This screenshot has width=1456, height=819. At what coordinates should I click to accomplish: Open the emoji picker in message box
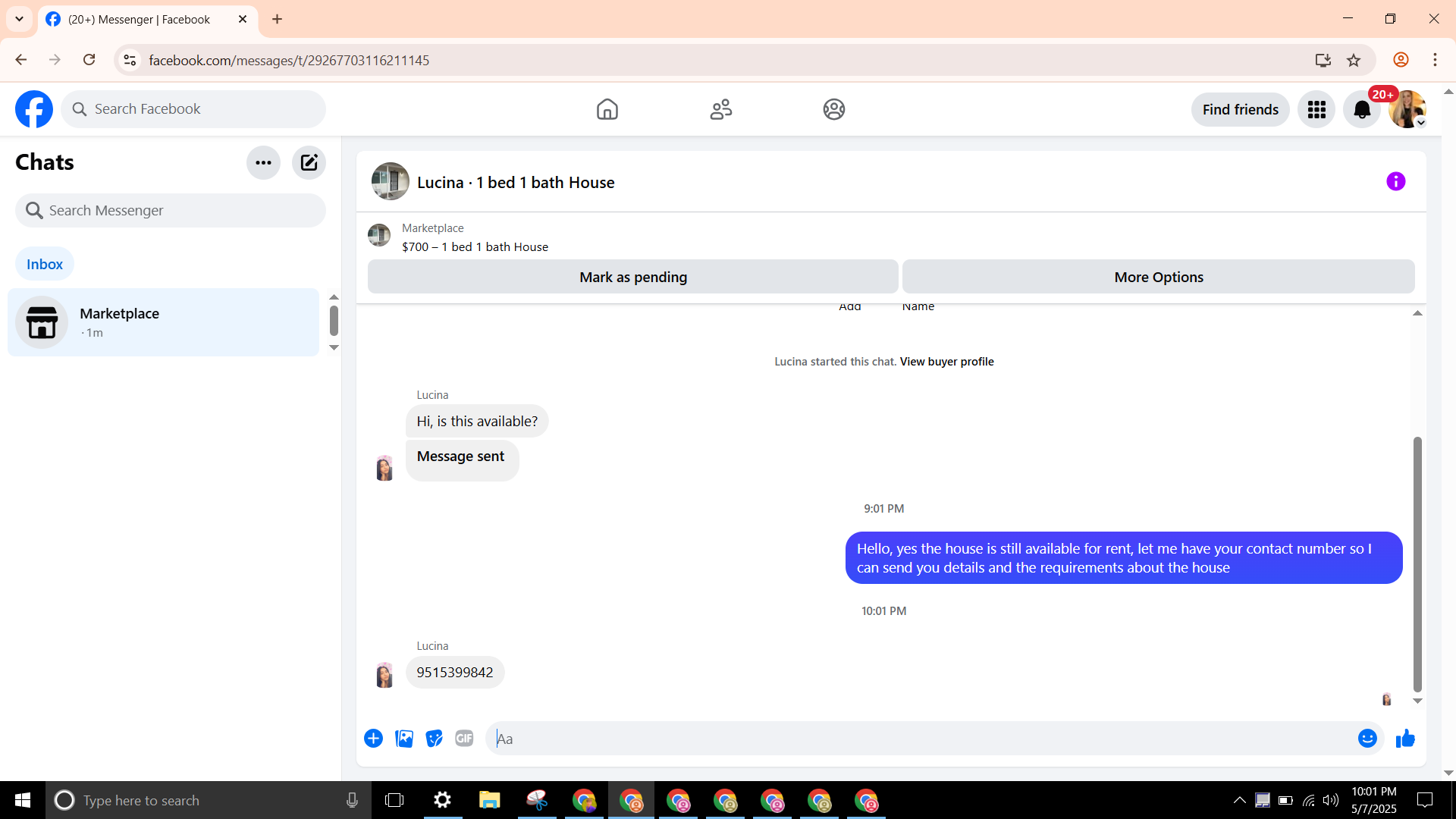click(1367, 739)
